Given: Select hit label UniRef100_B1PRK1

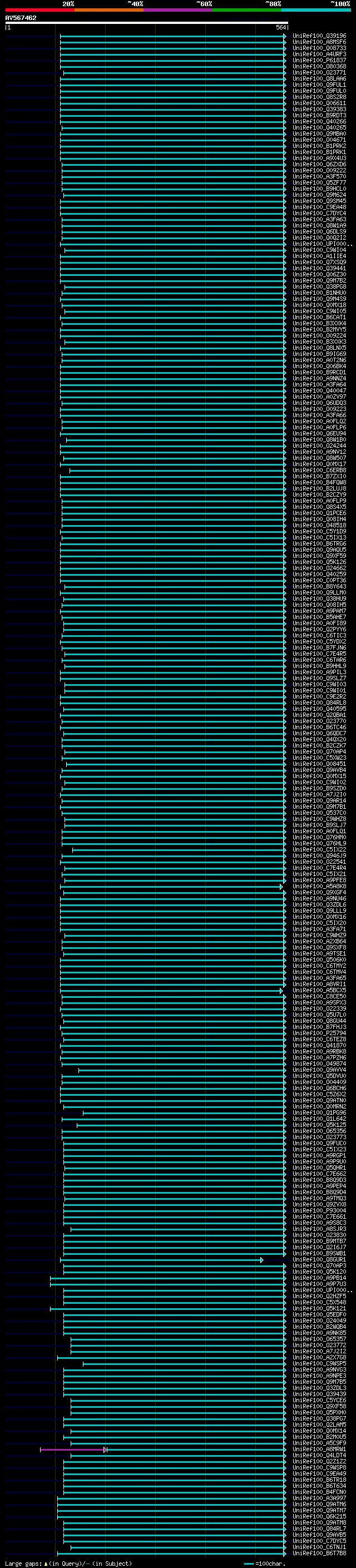Looking at the screenshot, I should click(319, 152).
